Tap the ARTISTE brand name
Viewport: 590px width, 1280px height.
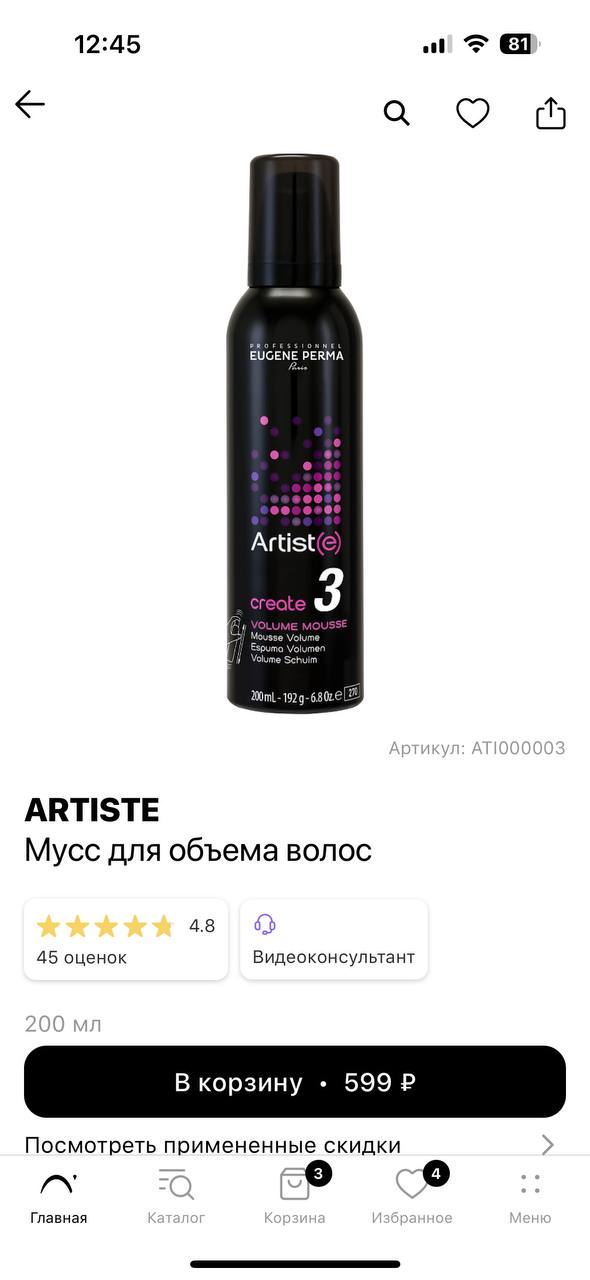92,809
